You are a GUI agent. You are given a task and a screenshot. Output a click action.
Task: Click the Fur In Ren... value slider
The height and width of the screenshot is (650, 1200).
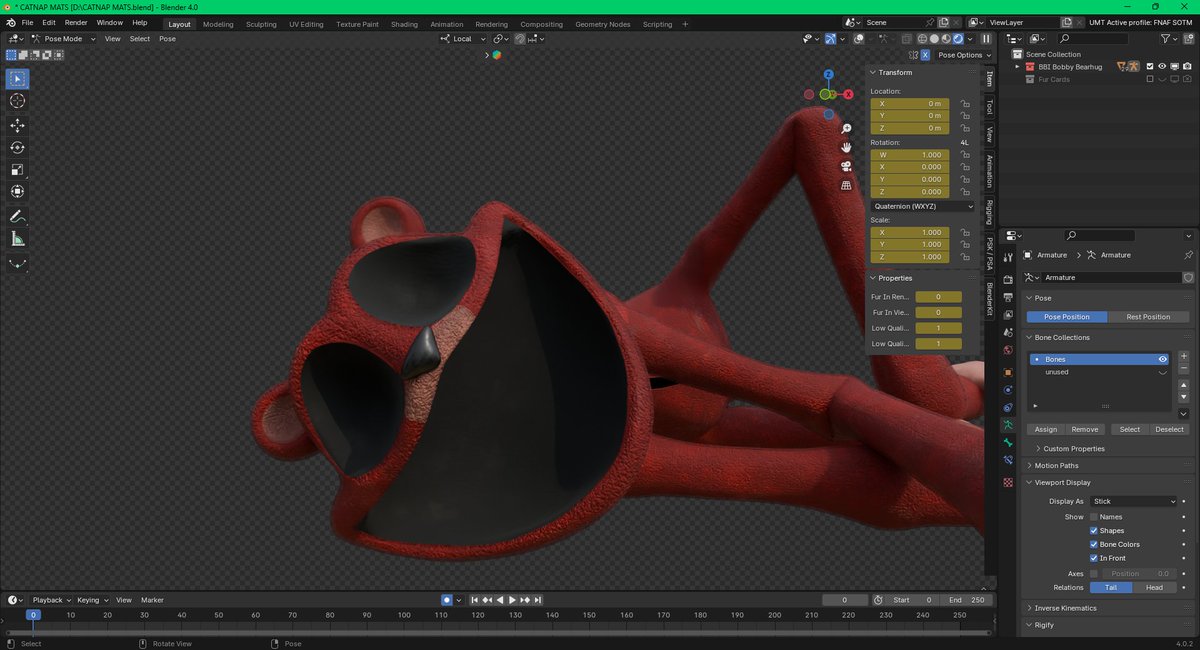(939, 297)
